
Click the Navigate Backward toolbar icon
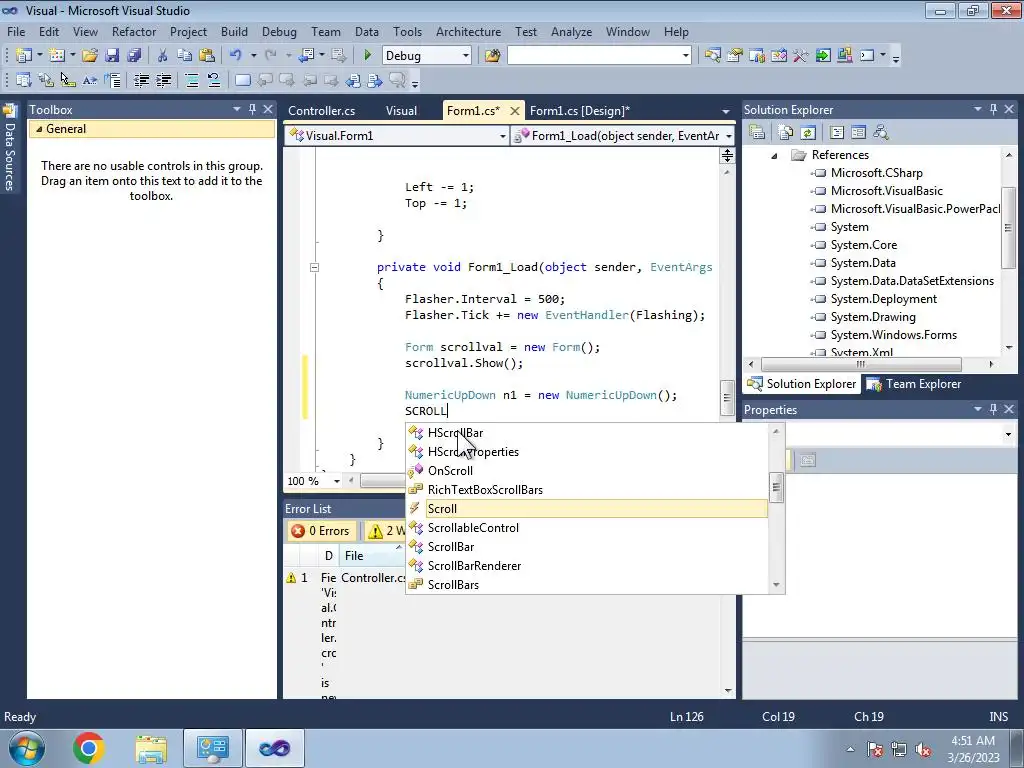click(306, 56)
